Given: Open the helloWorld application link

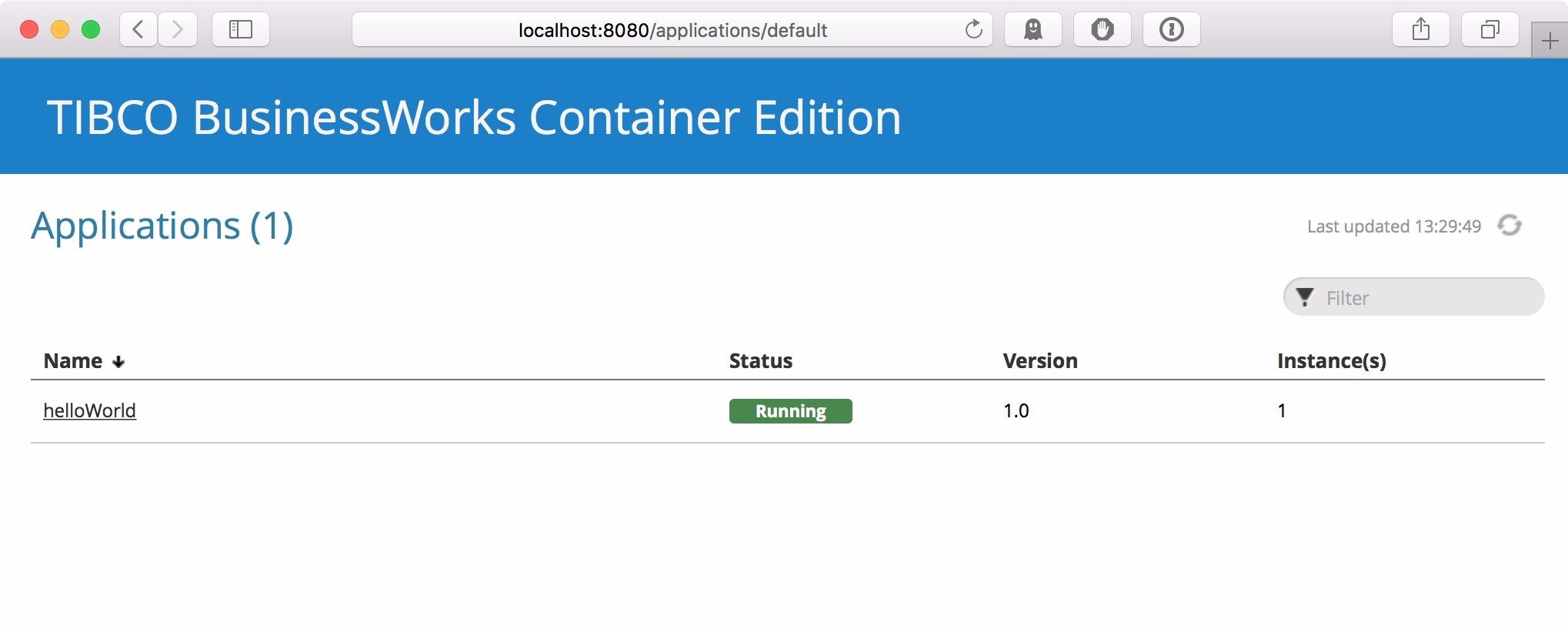Looking at the screenshot, I should click(x=89, y=410).
